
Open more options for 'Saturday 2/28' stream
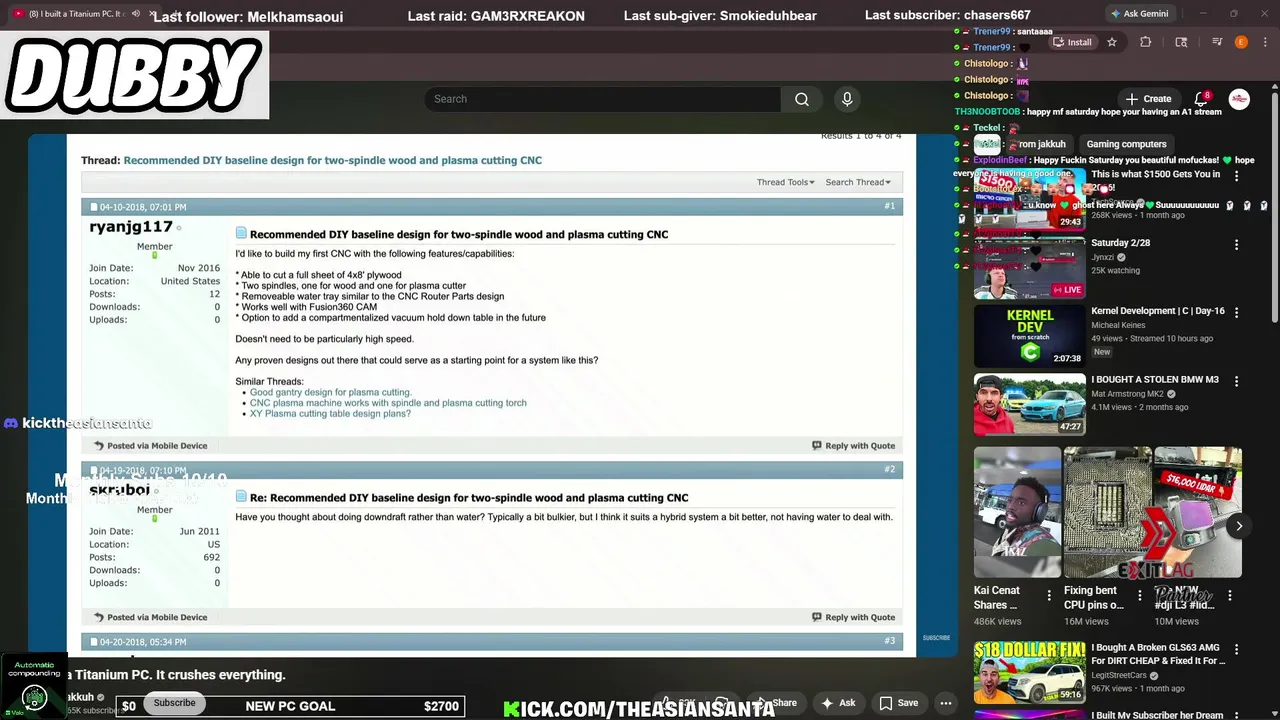click(x=1236, y=245)
